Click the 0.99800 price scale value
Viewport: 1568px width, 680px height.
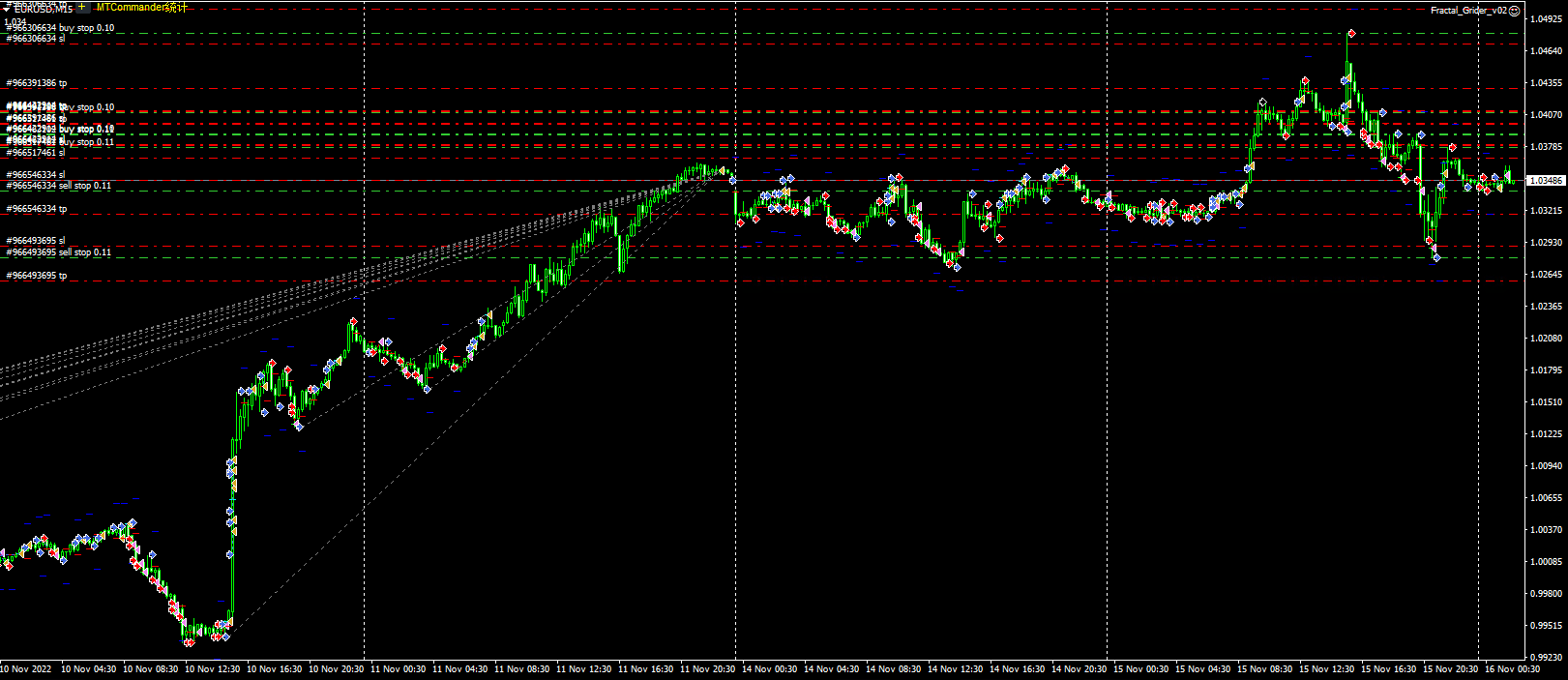(x=1546, y=595)
